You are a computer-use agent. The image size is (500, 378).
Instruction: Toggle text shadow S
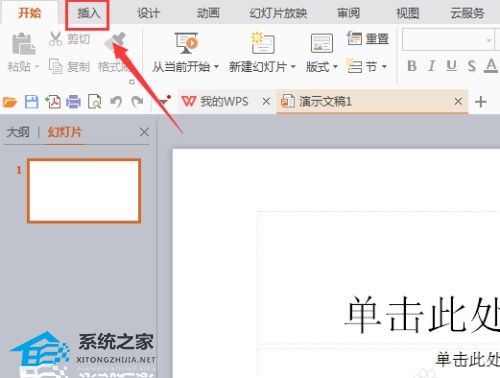click(471, 66)
